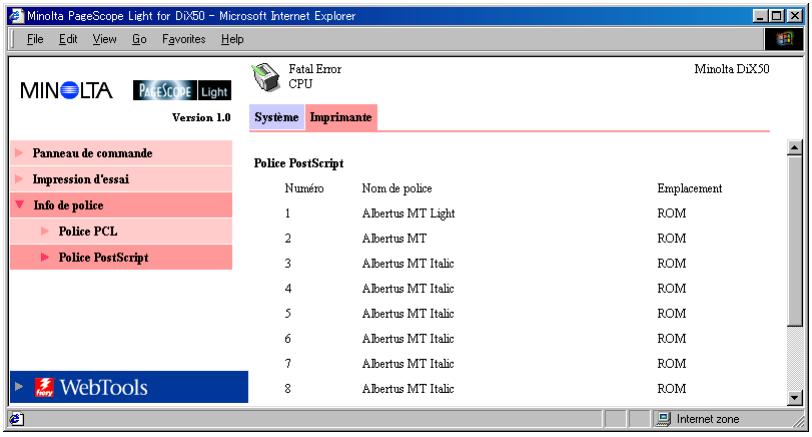Image resolution: width=812 pixels, height=437 pixels.
Task: Click the vertical scrollbar thumb
Action: (x=794, y=240)
